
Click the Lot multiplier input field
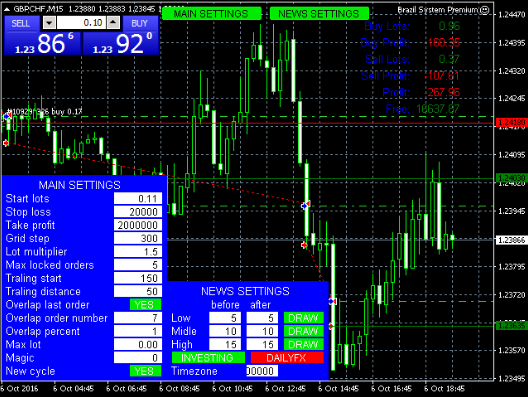pos(138,251)
